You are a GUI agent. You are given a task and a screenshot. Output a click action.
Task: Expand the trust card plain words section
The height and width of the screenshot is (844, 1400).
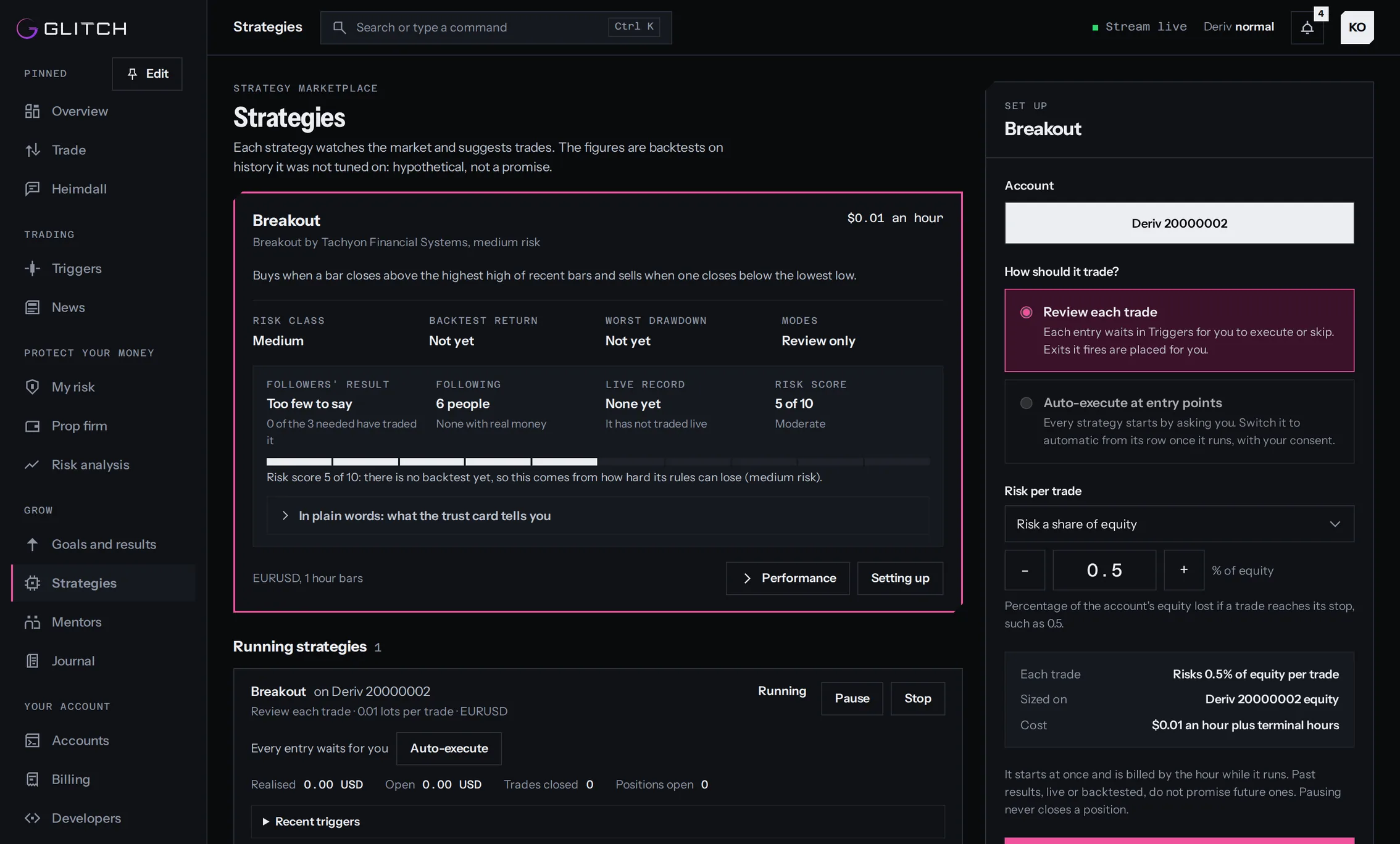pos(598,516)
